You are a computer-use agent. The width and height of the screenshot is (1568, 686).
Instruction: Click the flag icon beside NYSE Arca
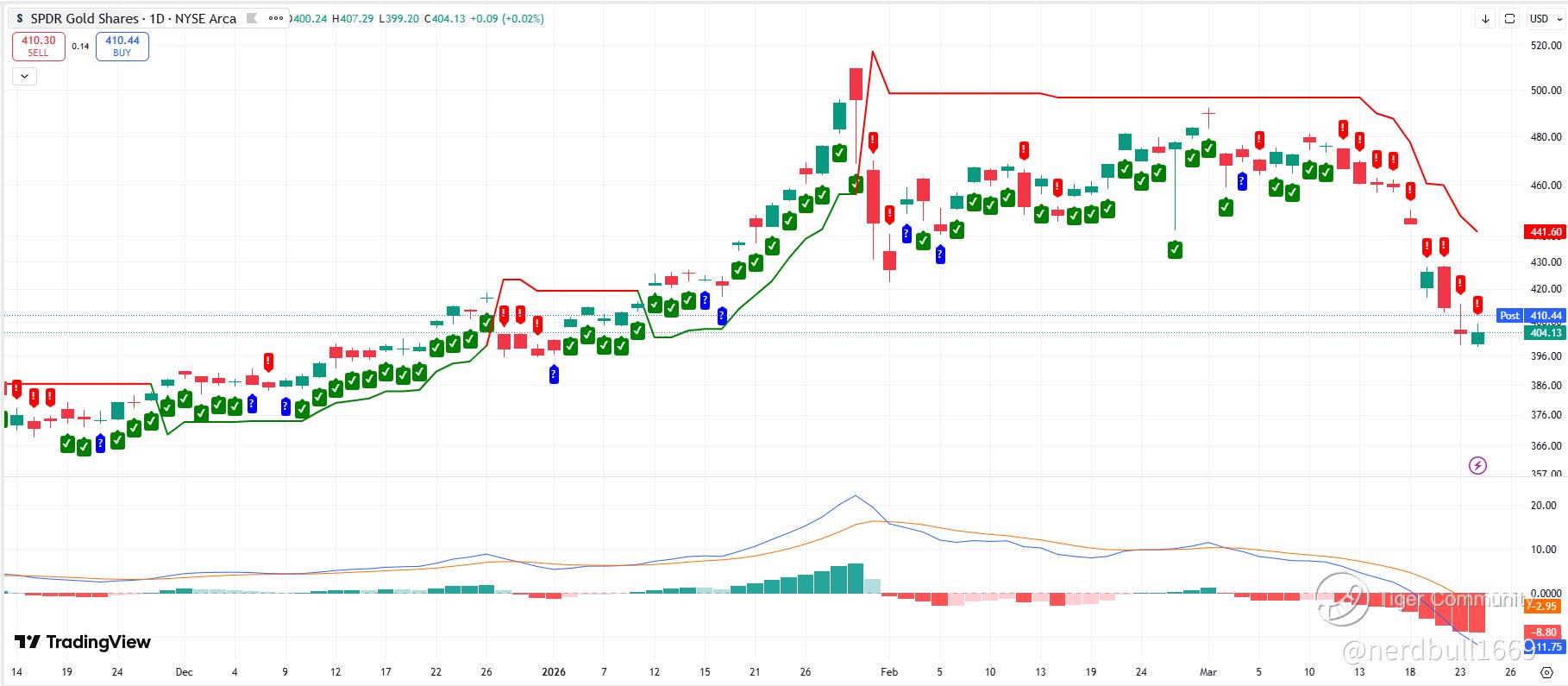coord(251,18)
